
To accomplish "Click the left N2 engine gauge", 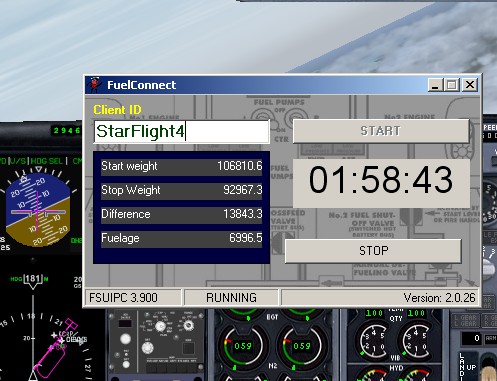I will [x=242, y=346].
